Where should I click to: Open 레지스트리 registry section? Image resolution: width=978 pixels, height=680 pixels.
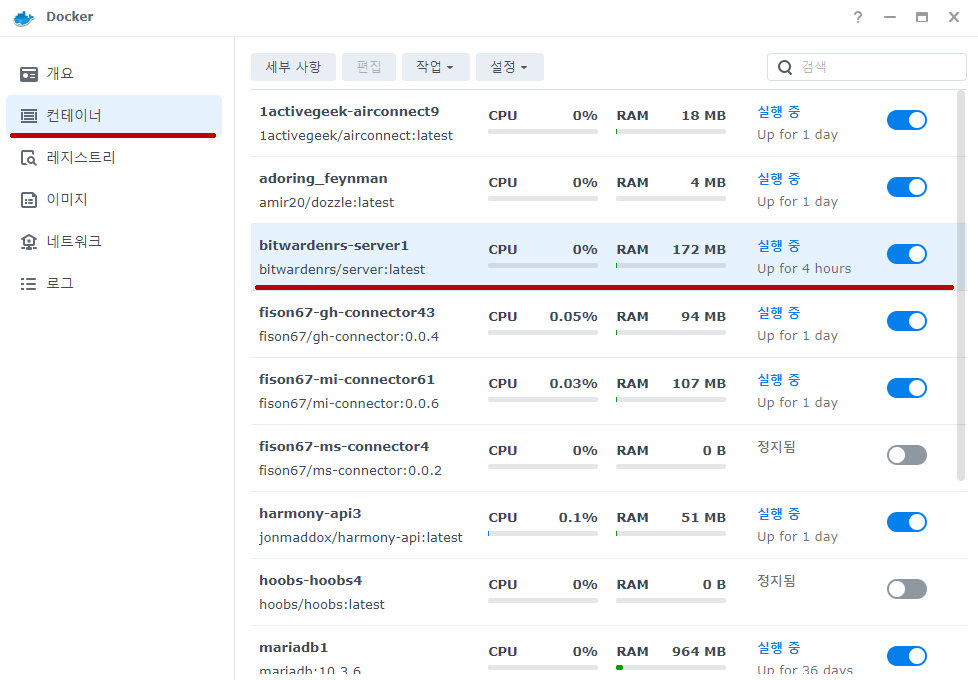click(x=114, y=157)
